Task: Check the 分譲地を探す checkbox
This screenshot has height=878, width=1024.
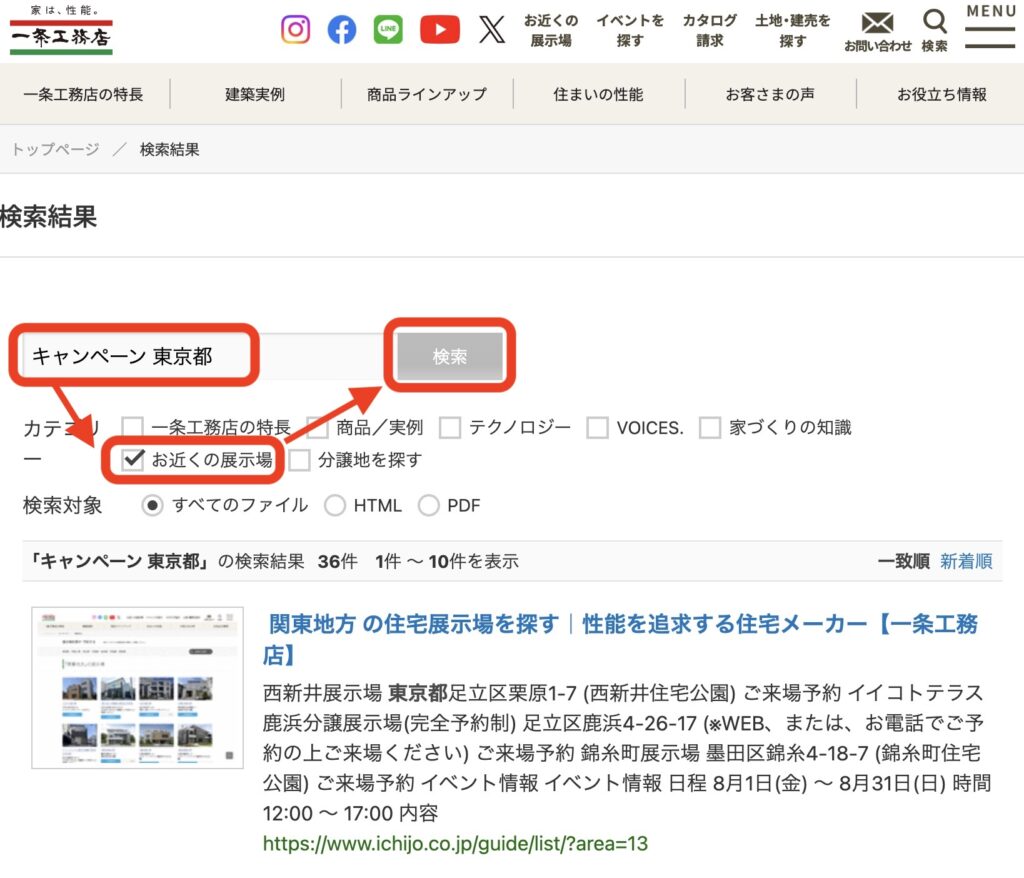Action: coord(299,460)
